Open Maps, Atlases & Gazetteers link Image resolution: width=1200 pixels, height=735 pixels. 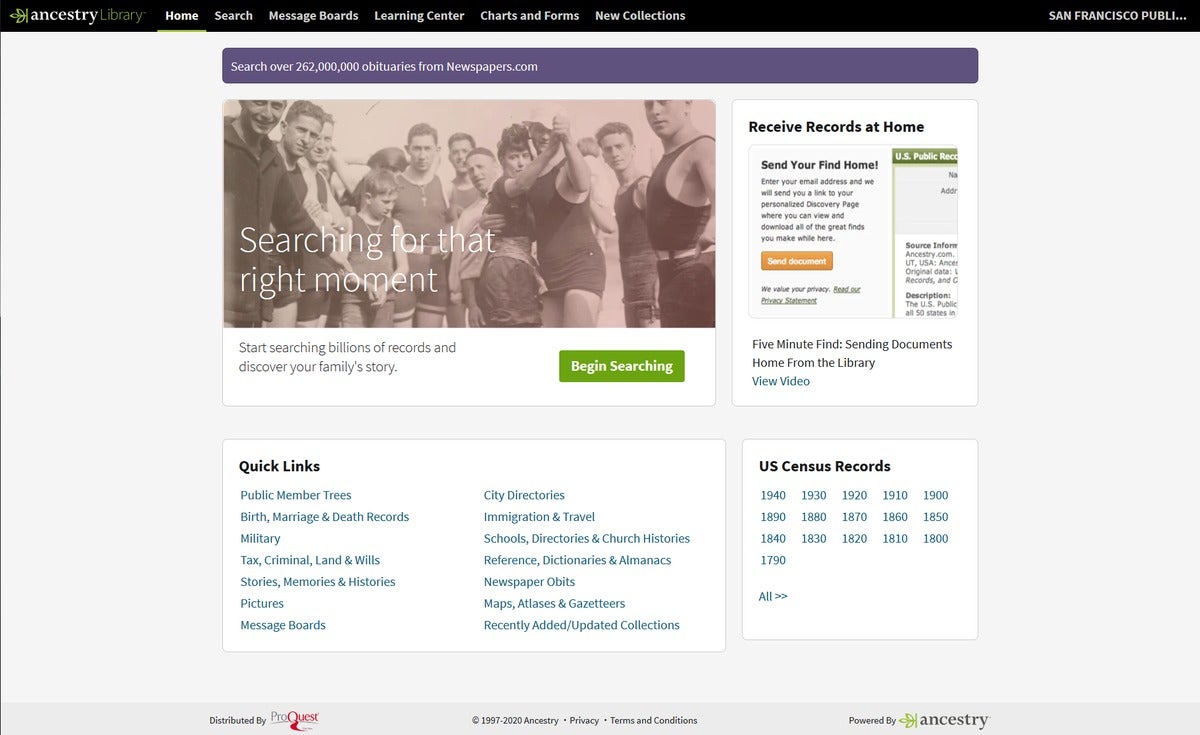[555, 603]
